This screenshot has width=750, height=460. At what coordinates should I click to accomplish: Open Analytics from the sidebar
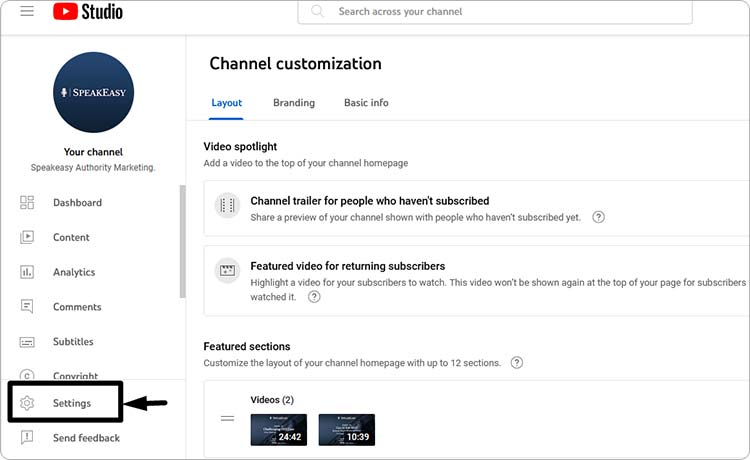(74, 272)
